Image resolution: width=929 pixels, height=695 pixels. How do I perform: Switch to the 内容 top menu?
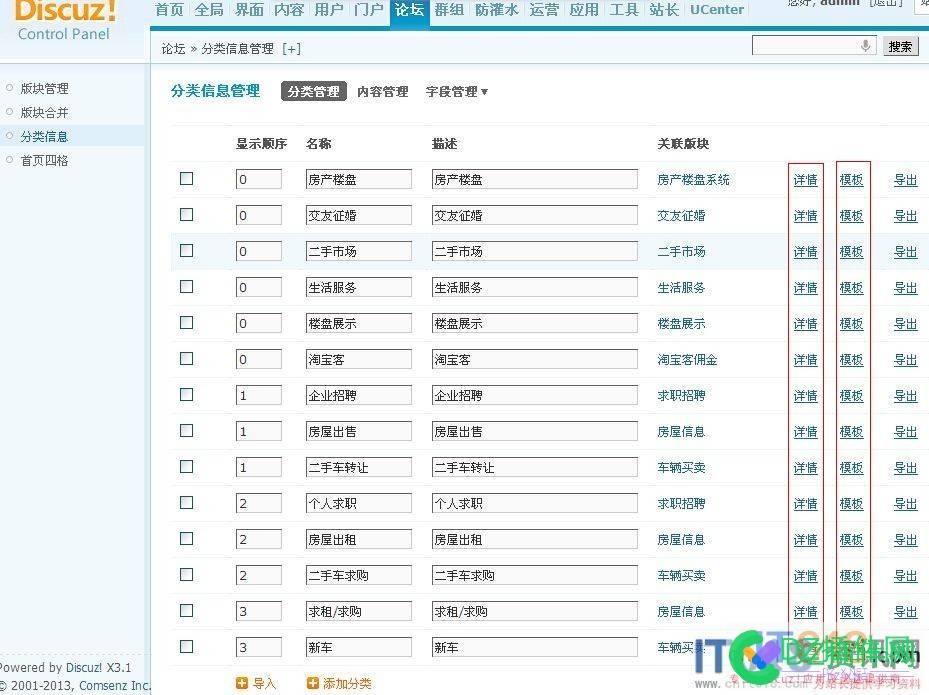pos(289,9)
